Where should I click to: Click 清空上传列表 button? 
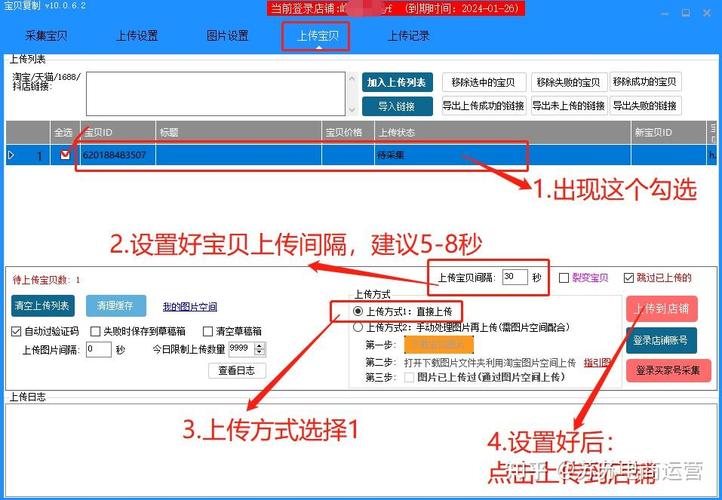click(x=42, y=306)
